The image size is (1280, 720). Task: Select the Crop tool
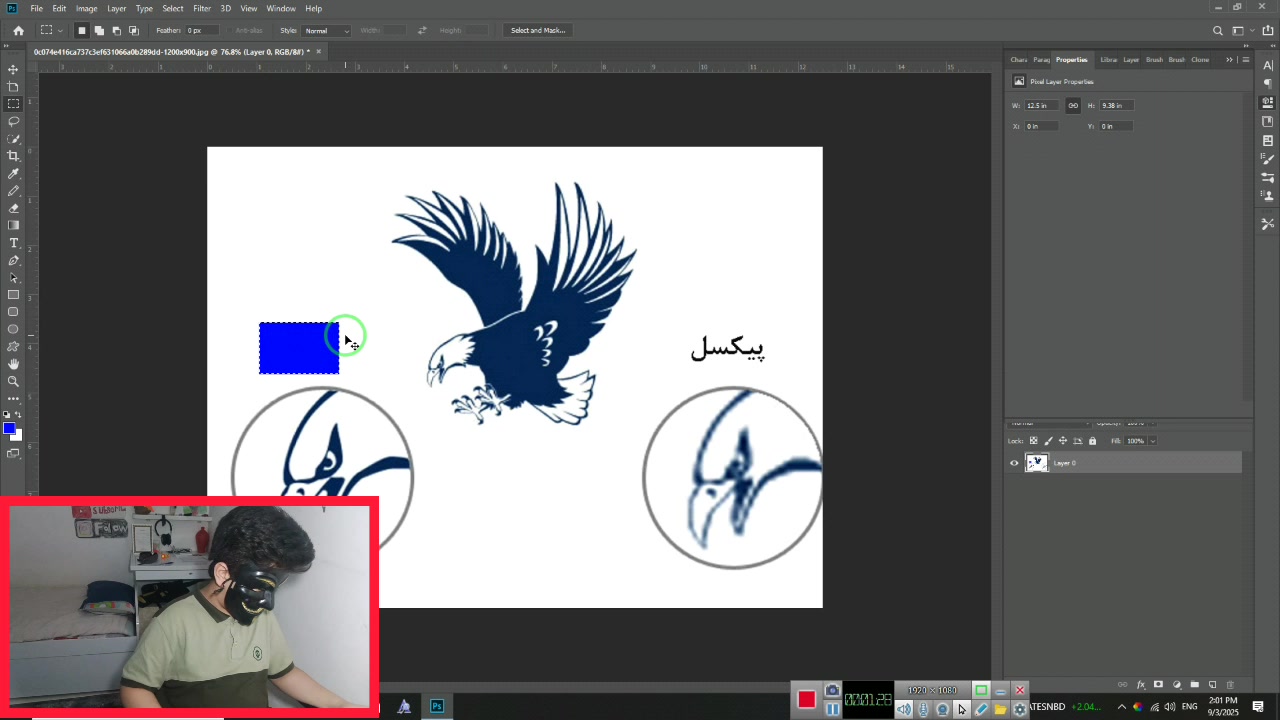click(13, 156)
